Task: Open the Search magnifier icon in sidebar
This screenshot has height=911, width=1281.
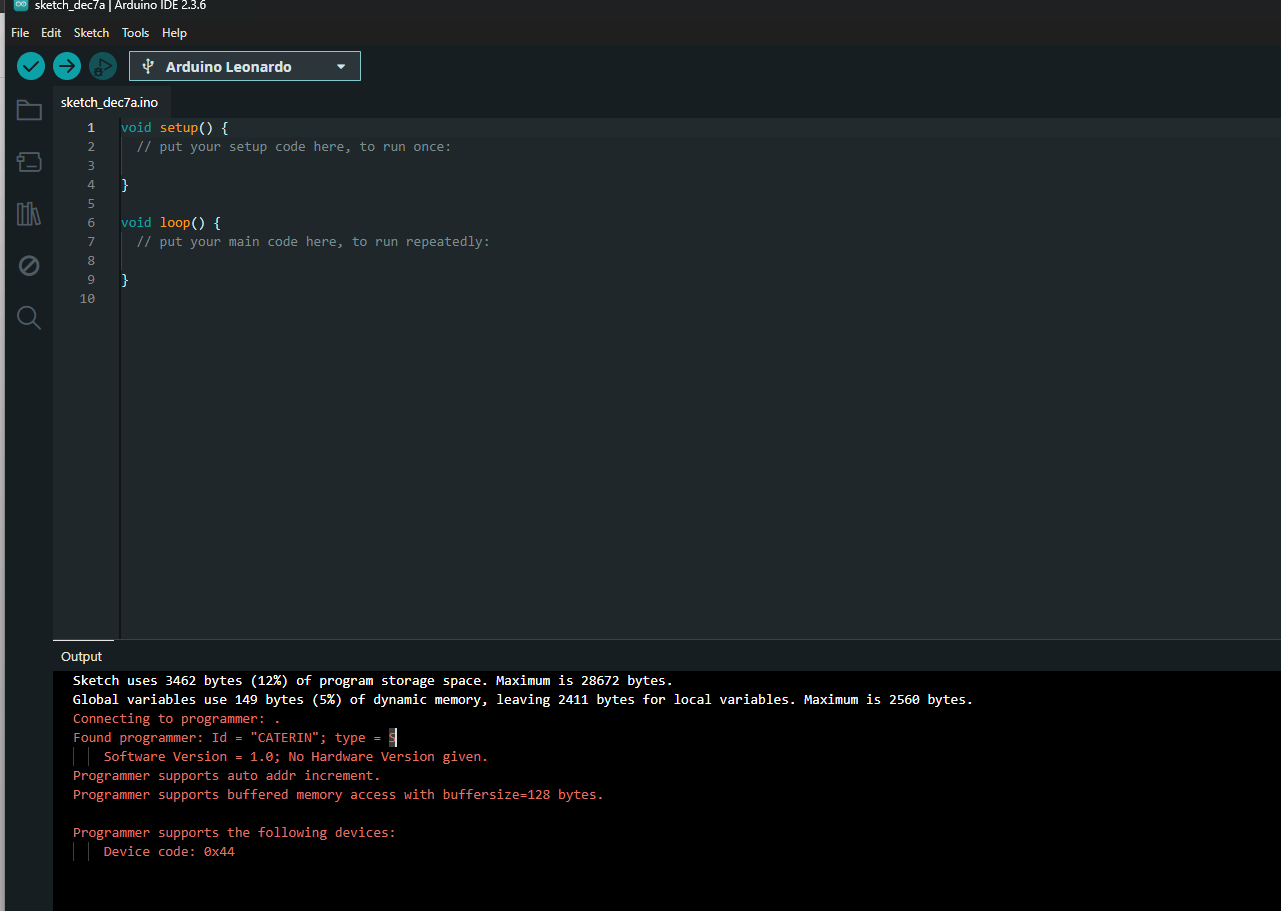Action: click(x=29, y=318)
